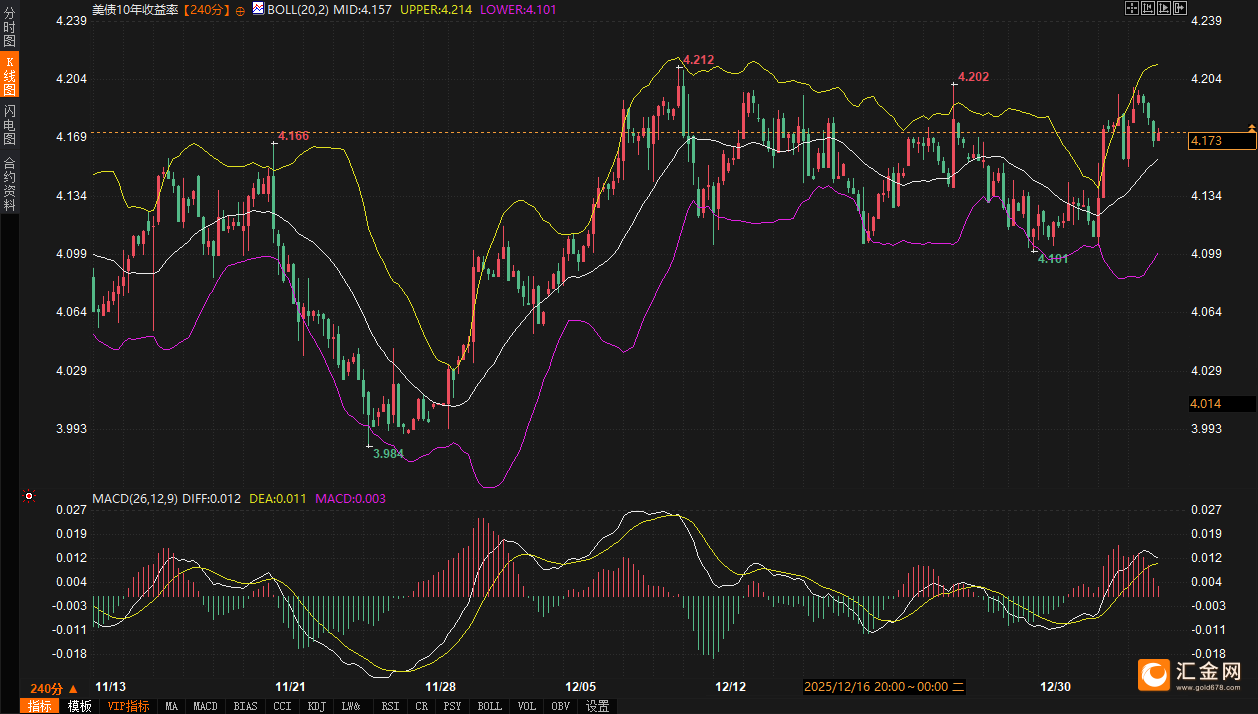Image resolution: width=1258 pixels, height=714 pixels.
Task: Click the crosshair cursor icon at top right
Action: [1132, 9]
